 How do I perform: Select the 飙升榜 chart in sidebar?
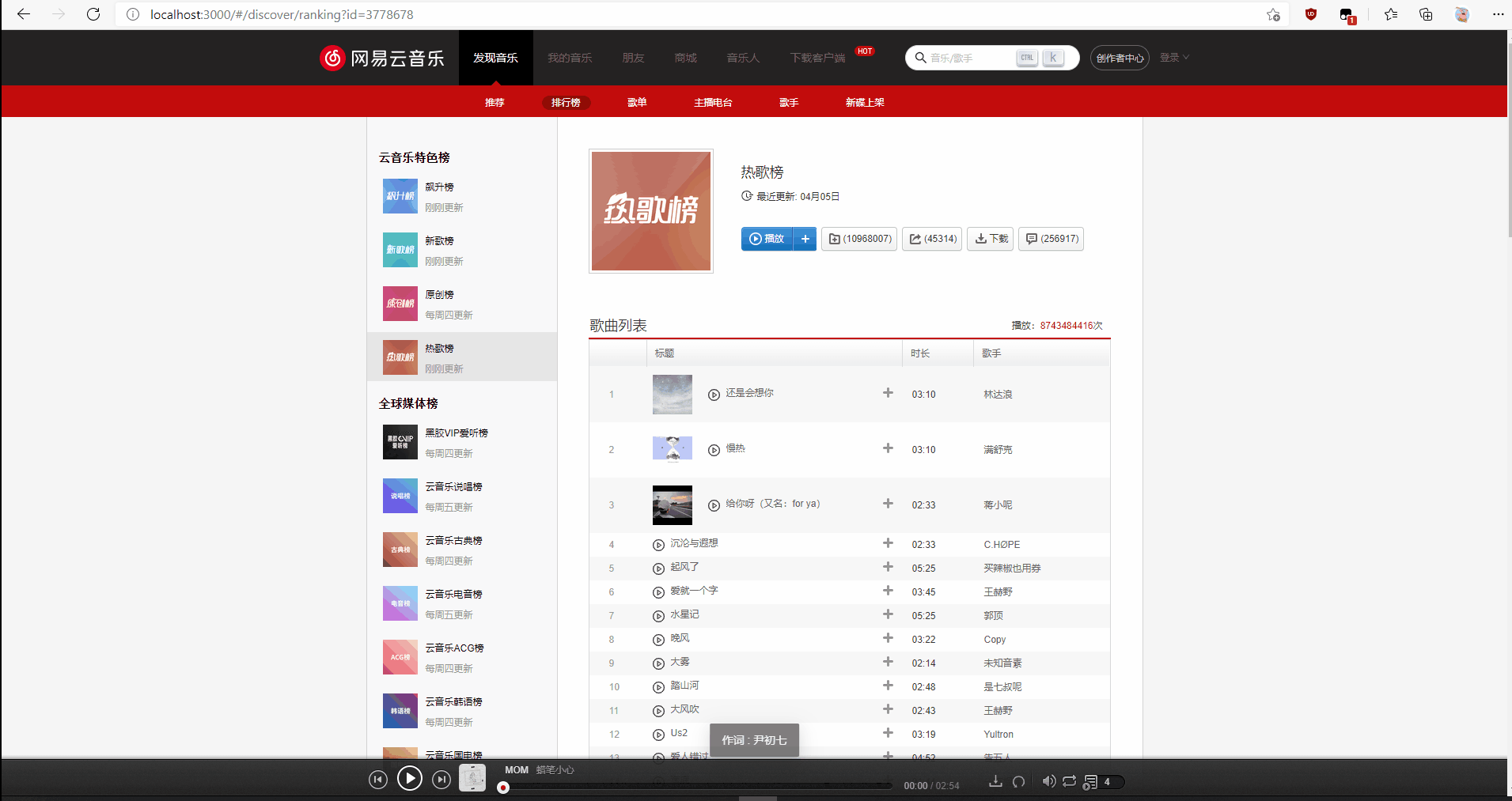click(x=462, y=196)
